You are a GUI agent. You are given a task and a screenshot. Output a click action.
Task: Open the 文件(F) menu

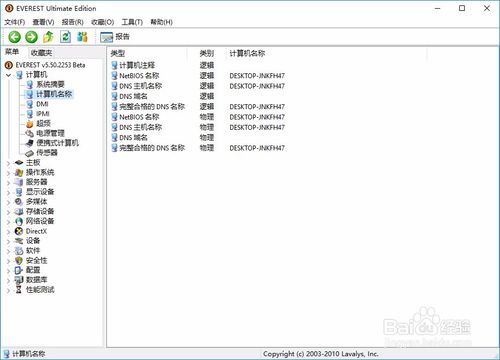coord(15,22)
